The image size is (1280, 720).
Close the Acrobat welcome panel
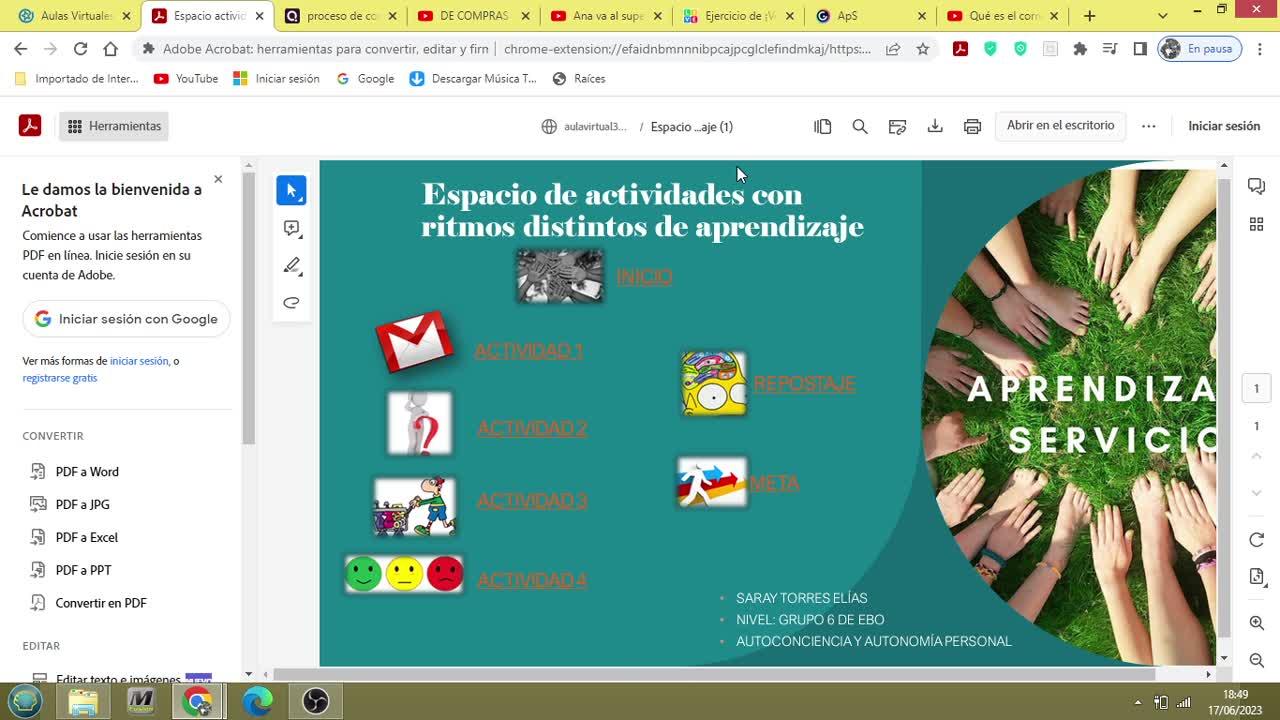tap(218, 179)
